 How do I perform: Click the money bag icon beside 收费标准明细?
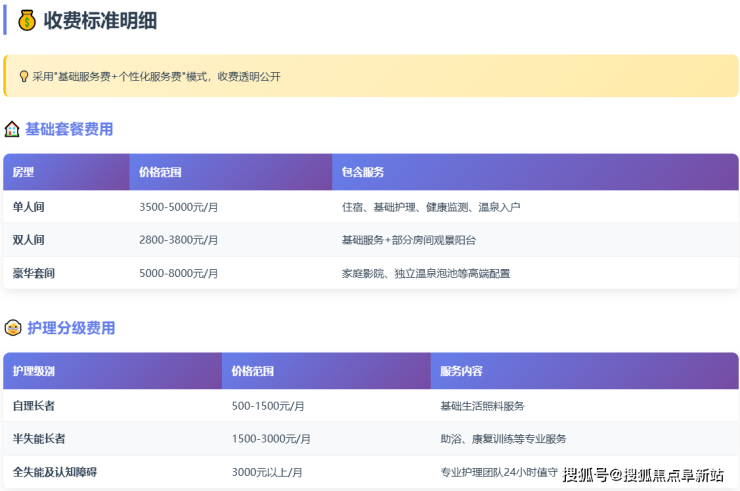click(x=27, y=20)
